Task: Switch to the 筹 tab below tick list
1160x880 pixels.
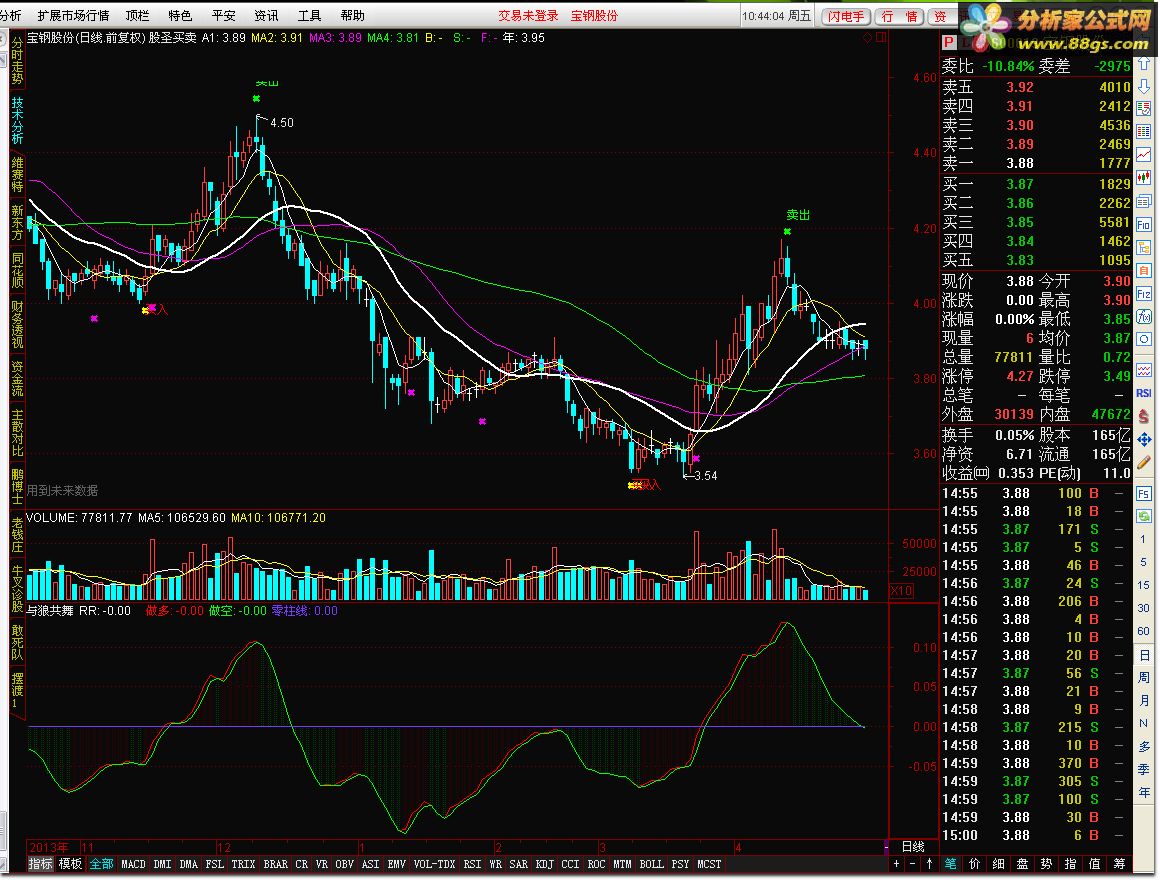Action: point(1119,864)
